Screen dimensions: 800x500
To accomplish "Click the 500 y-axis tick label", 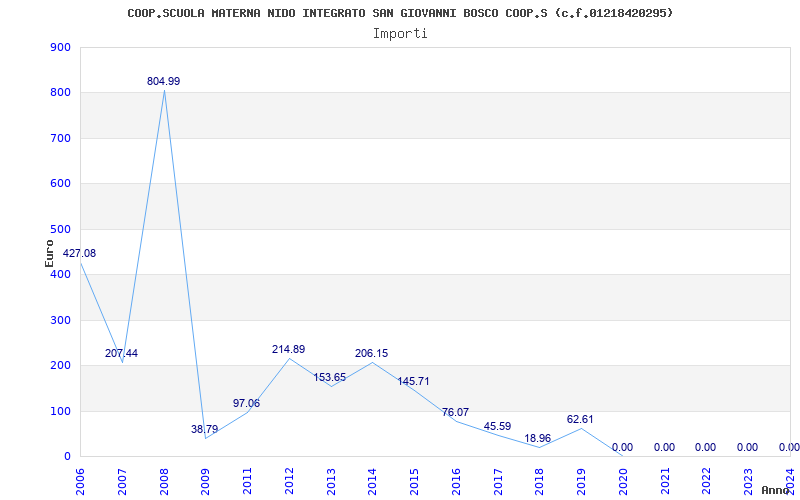I will 61,229.
